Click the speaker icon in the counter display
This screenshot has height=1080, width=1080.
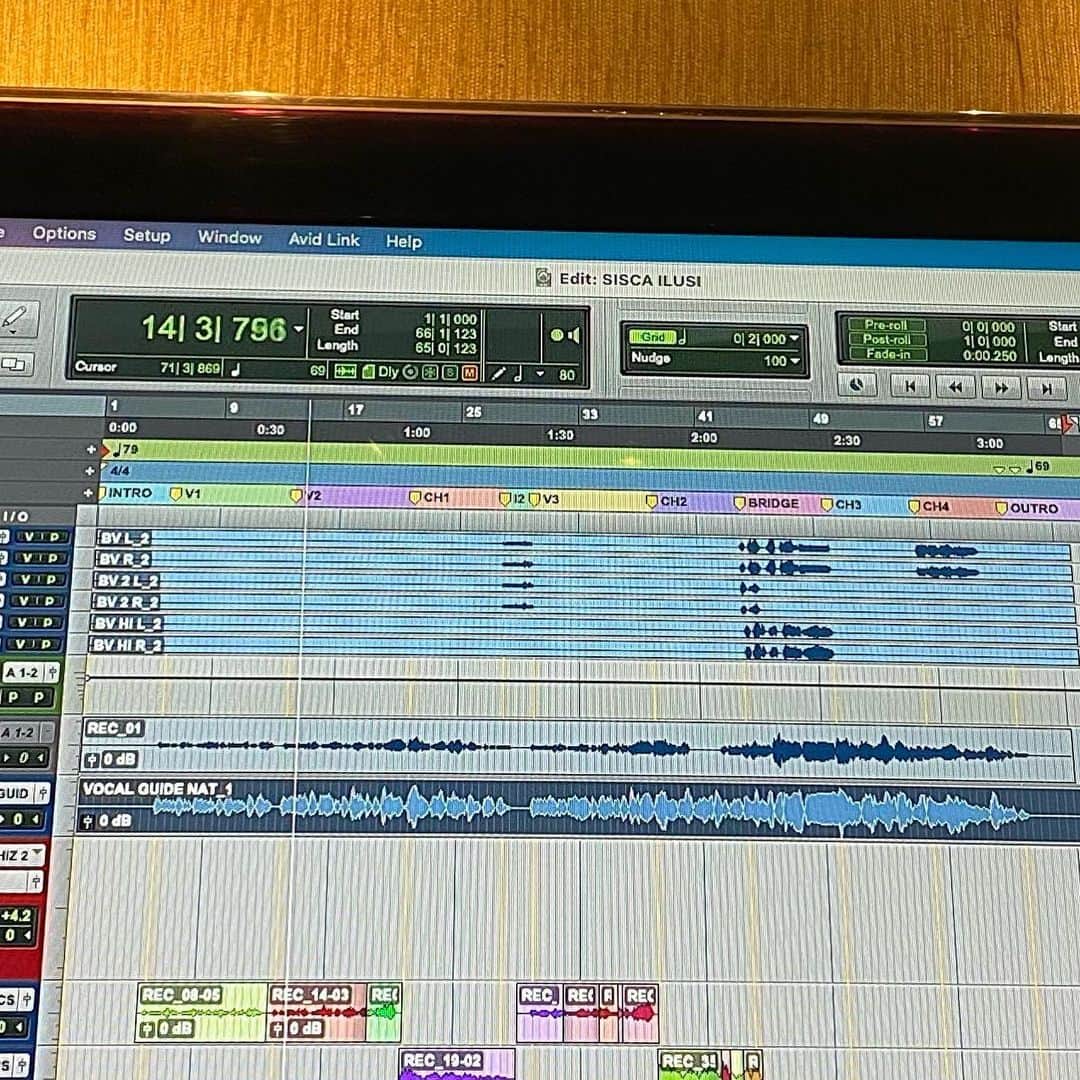(574, 335)
